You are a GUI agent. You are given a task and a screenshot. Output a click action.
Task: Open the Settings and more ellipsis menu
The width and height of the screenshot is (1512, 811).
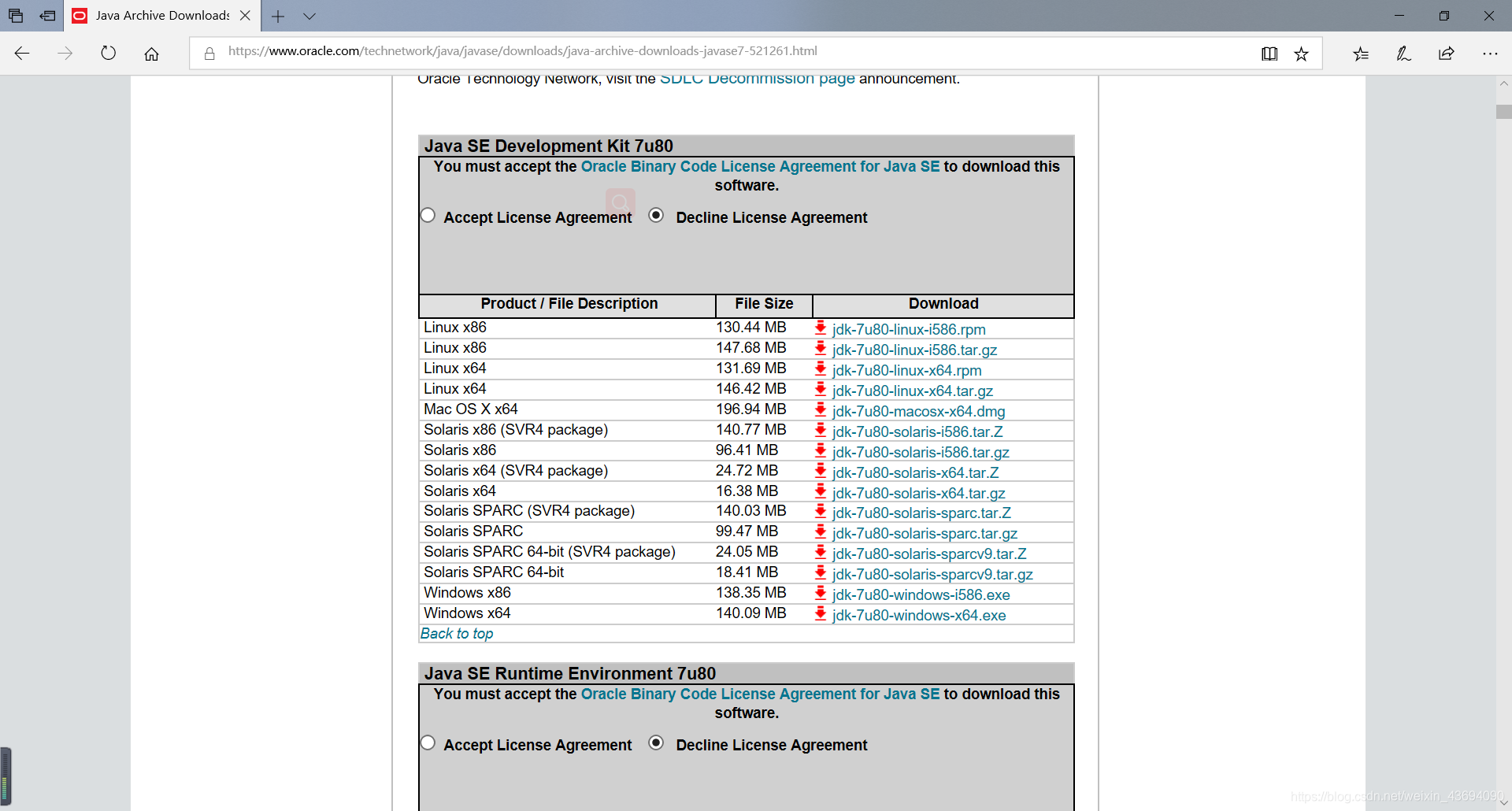click(1490, 54)
